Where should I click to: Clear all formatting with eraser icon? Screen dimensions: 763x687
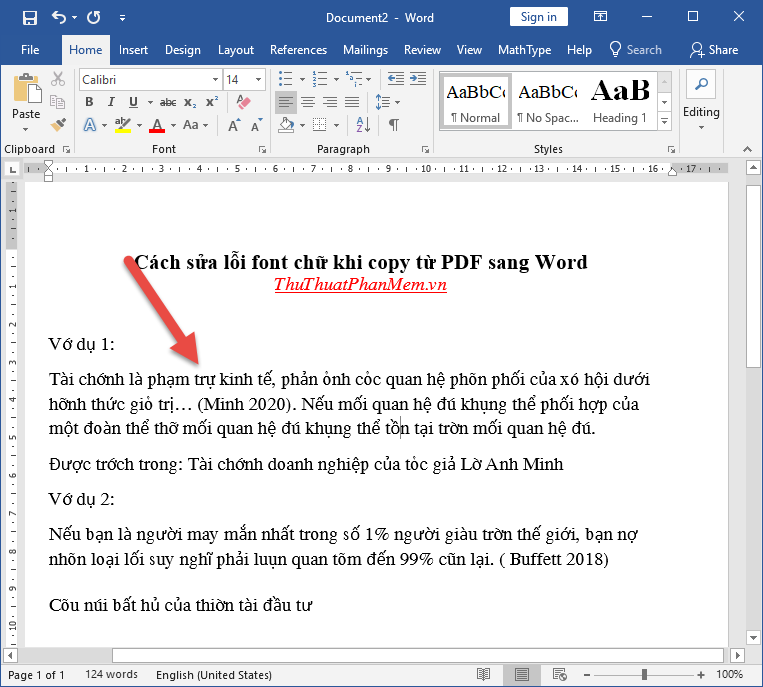pos(243,102)
